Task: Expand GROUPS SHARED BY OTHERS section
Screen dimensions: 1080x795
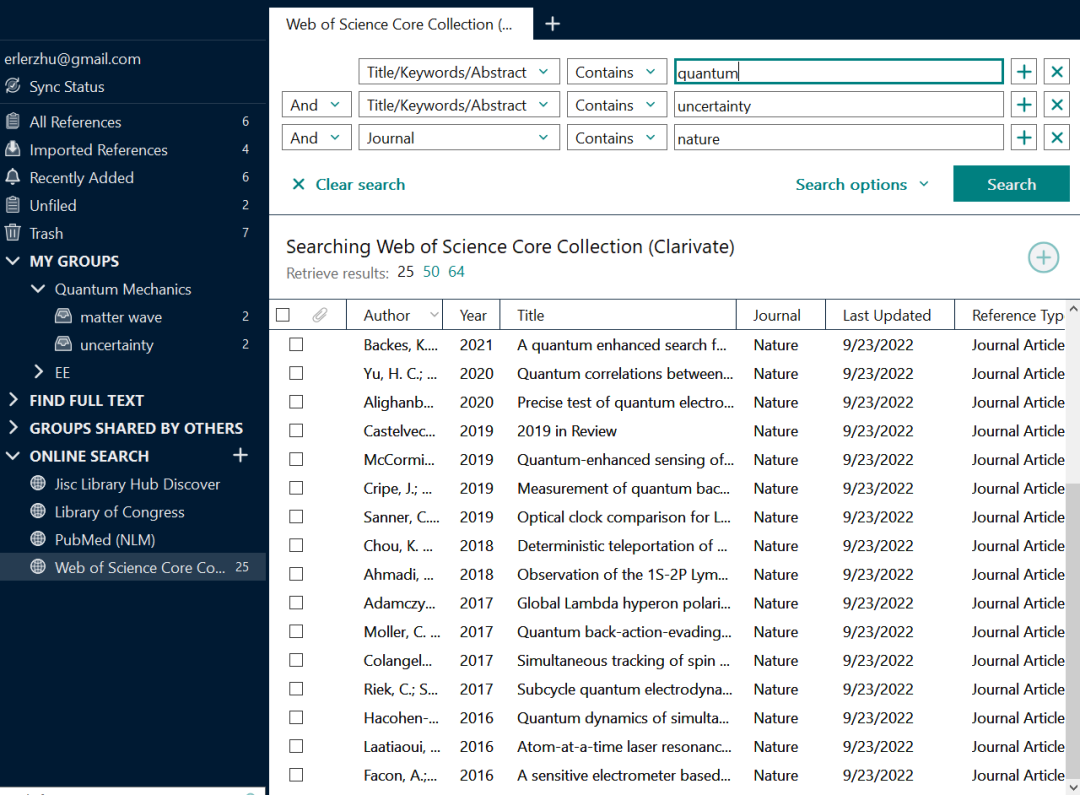Action: pos(13,428)
